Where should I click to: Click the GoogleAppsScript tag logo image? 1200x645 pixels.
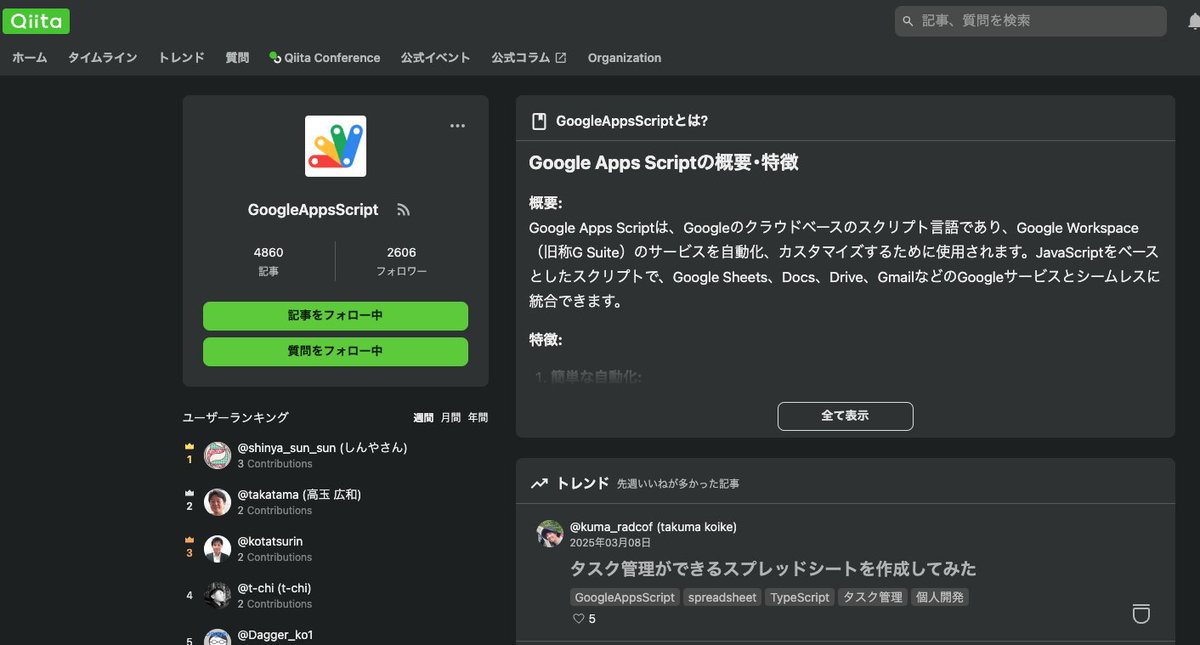[335, 145]
